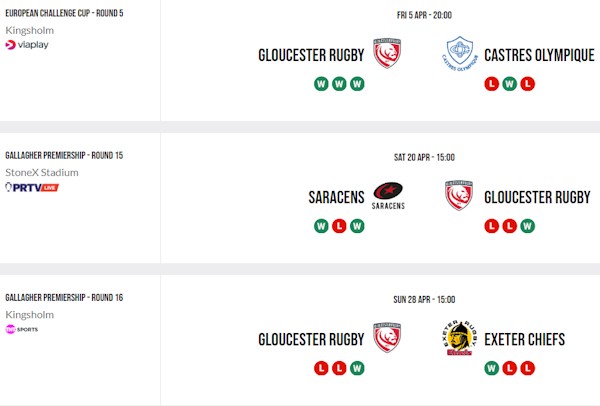Click Gloucester Rugby crest in Saracens fixture
600x406 pixels.
coord(459,196)
